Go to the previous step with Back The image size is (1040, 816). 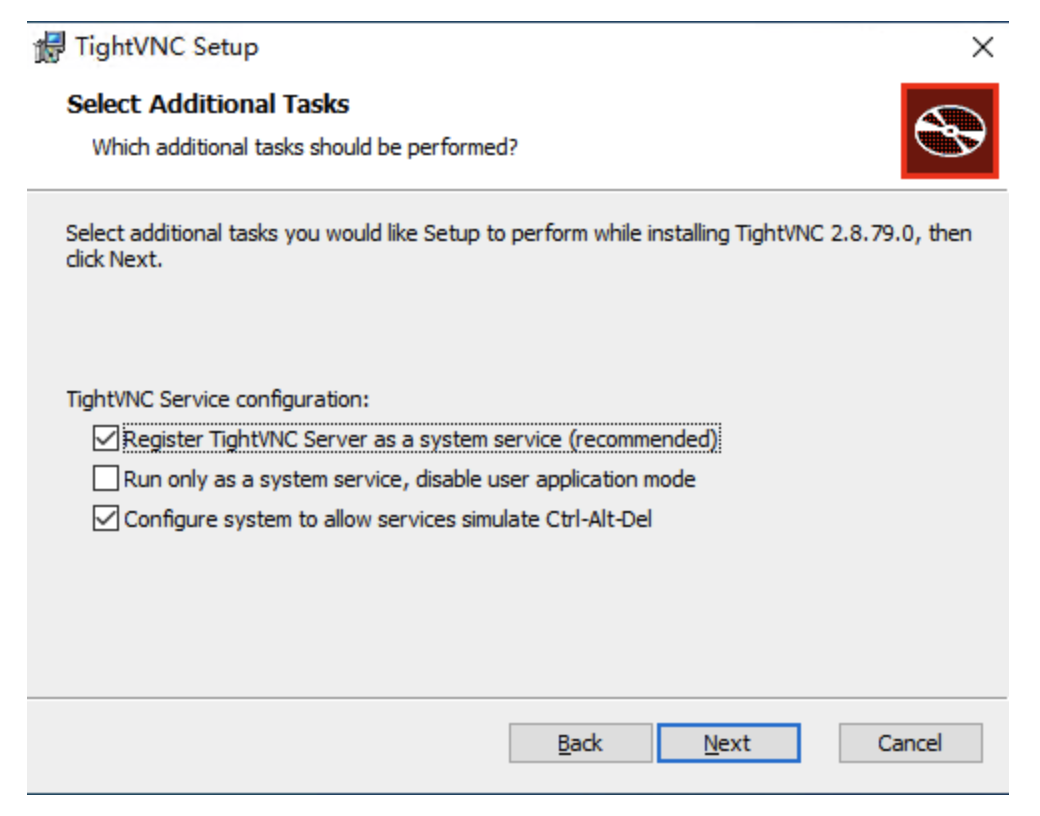click(580, 743)
